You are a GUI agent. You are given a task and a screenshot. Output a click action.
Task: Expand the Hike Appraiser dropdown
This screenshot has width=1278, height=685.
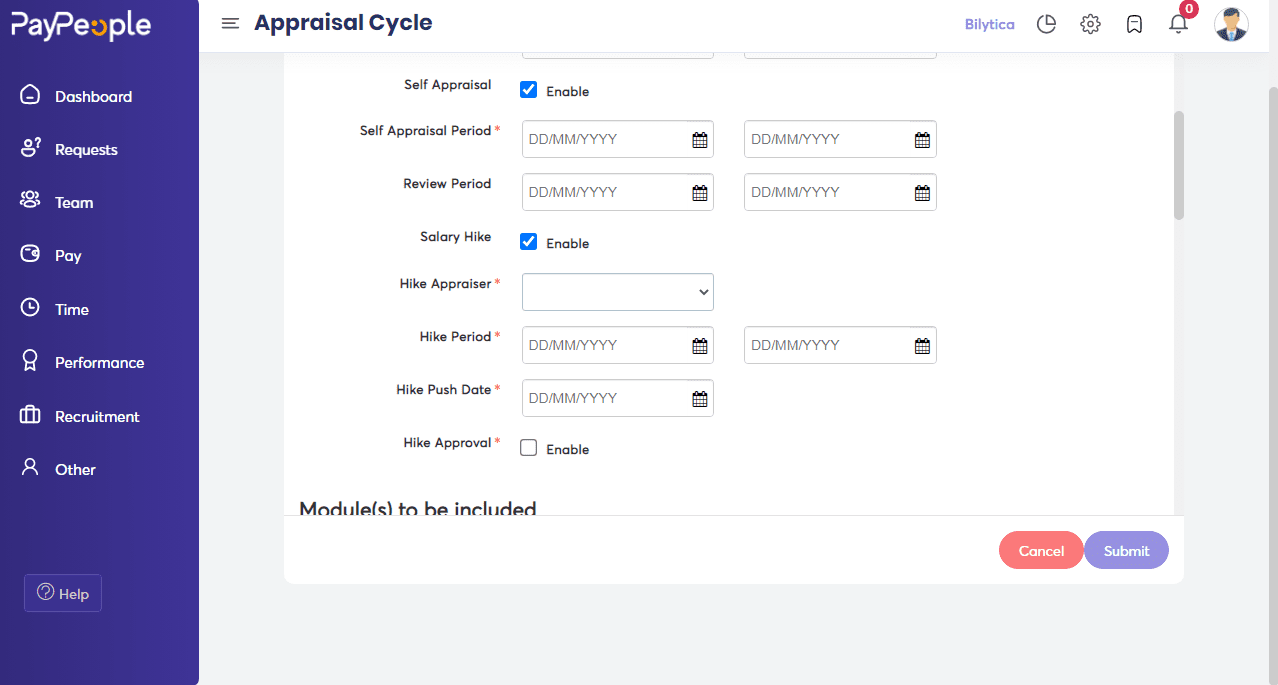coord(618,292)
